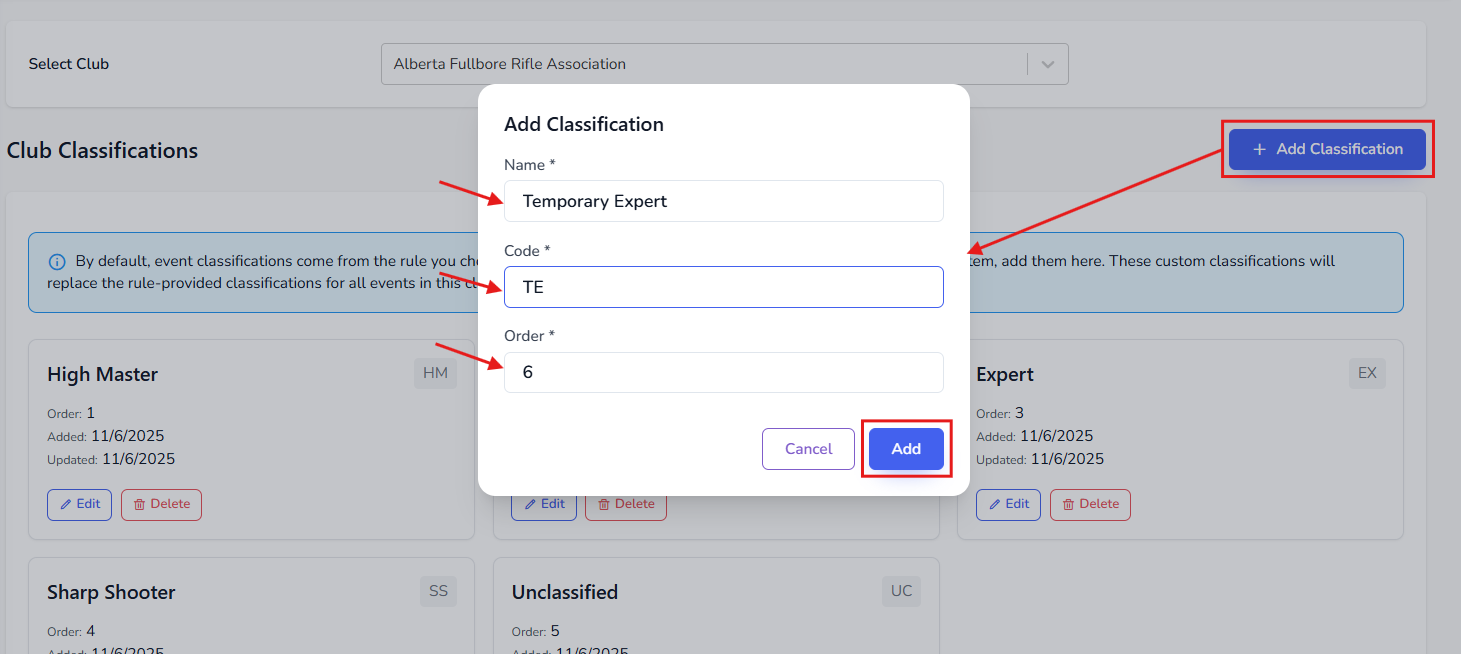Viewport: 1461px width, 654px height.
Task: Click the plus icon on Add Classification button
Action: (1258, 148)
